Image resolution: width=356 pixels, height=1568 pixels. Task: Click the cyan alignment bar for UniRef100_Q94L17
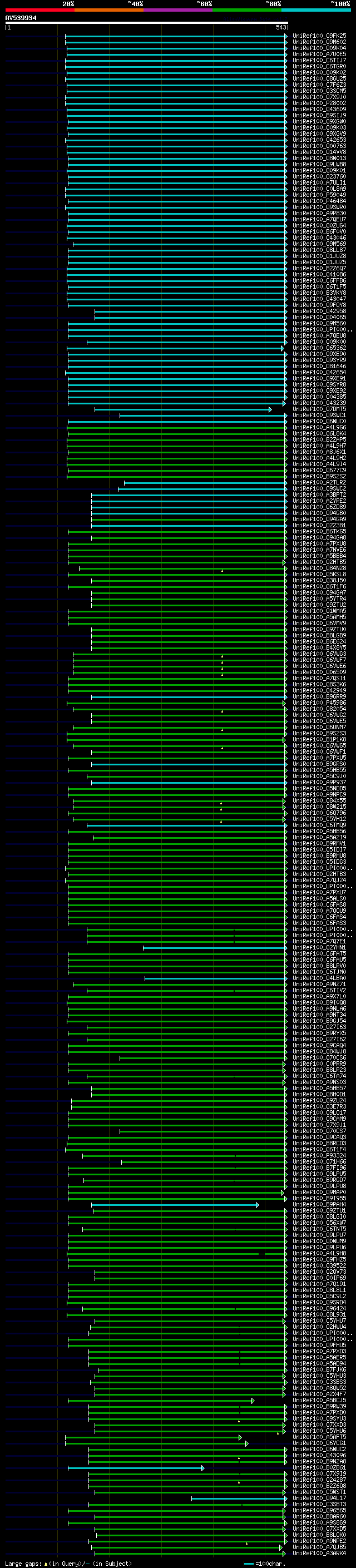point(239,1499)
